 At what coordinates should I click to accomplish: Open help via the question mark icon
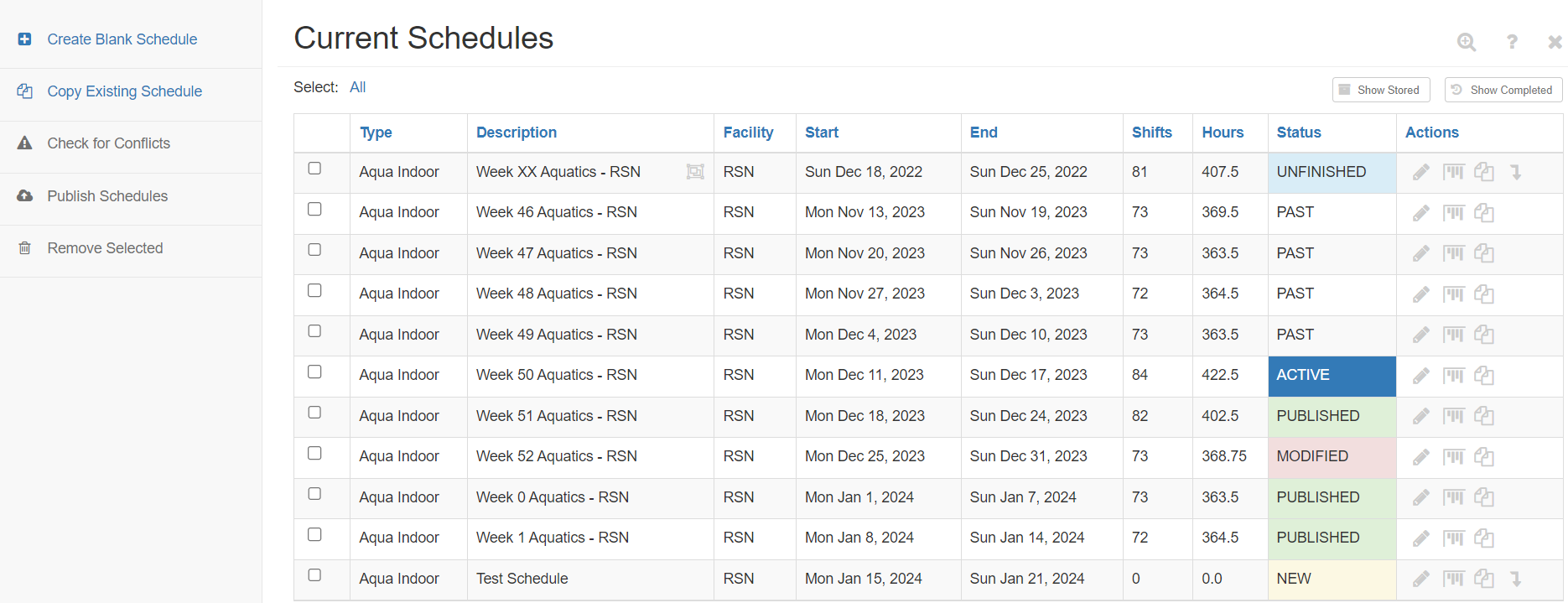(x=1512, y=42)
